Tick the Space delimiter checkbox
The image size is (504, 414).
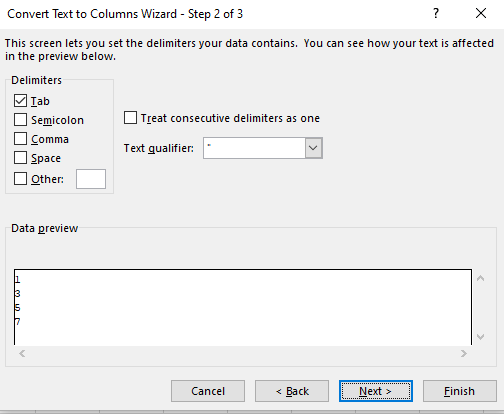tap(20, 158)
